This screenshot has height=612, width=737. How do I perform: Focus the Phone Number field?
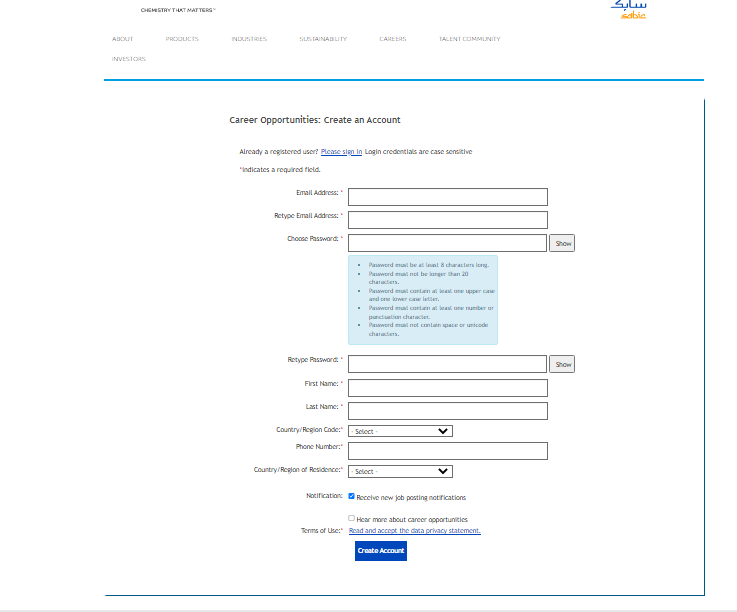click(448, 451)
